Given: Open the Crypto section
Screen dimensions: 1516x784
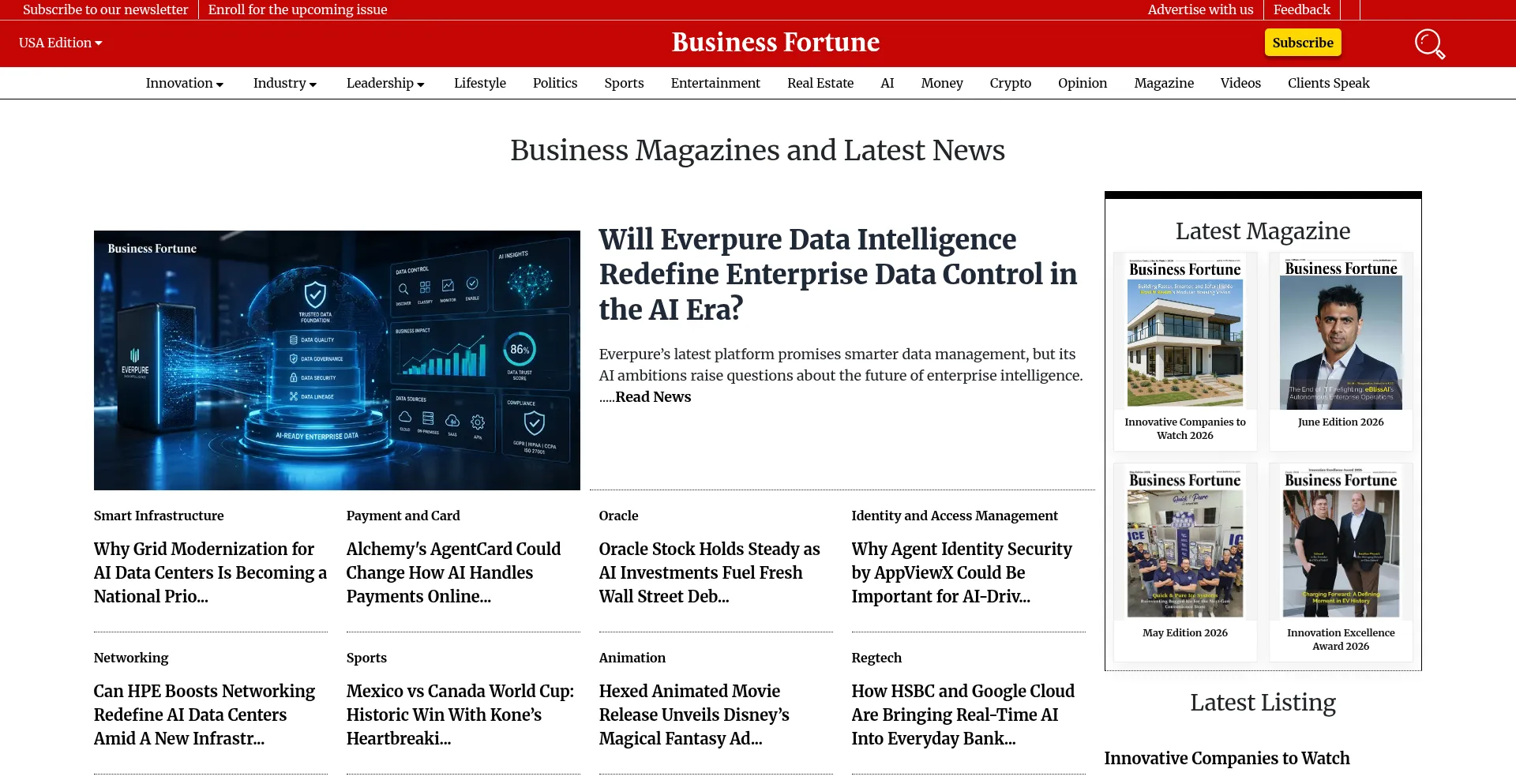Looking at the screenshot, I should (1011, 83).
